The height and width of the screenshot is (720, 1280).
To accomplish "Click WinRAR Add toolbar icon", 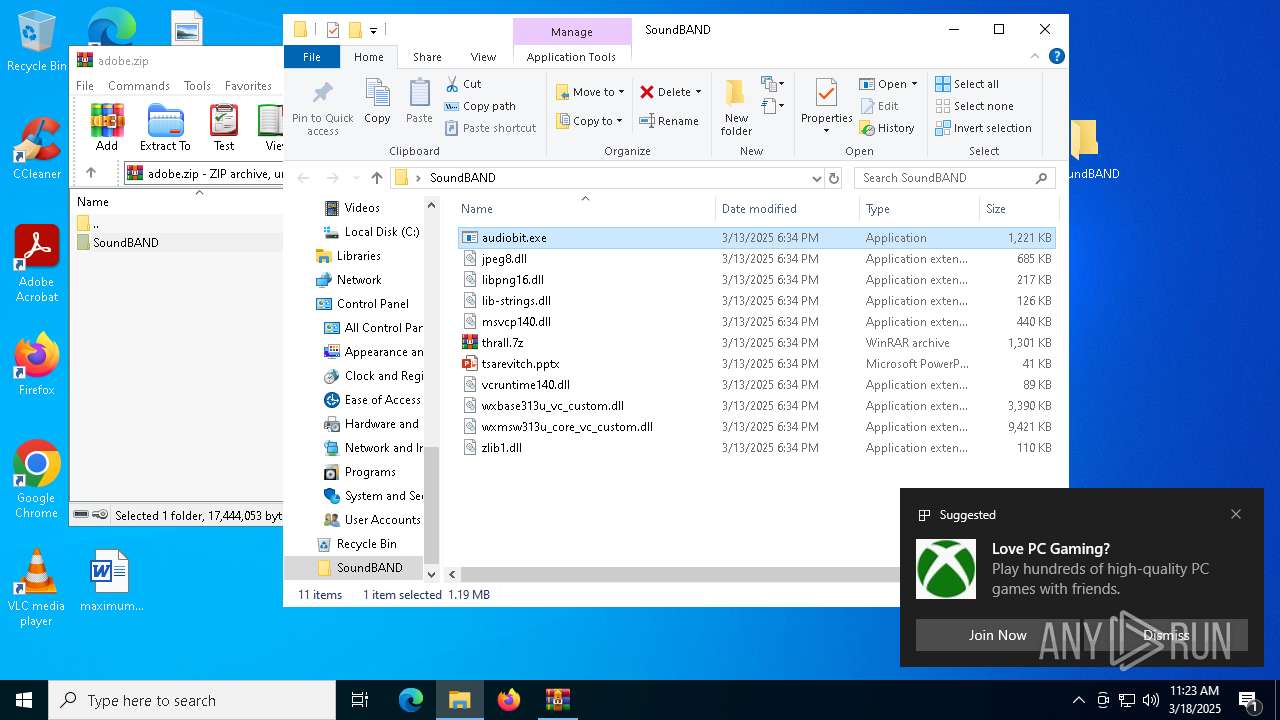I will pos(107,128).
